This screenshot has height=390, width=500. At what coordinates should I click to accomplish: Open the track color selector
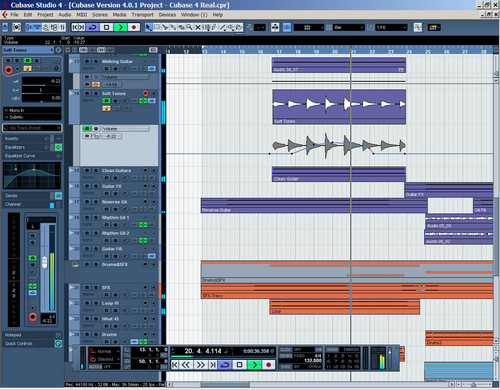point(434,27)
